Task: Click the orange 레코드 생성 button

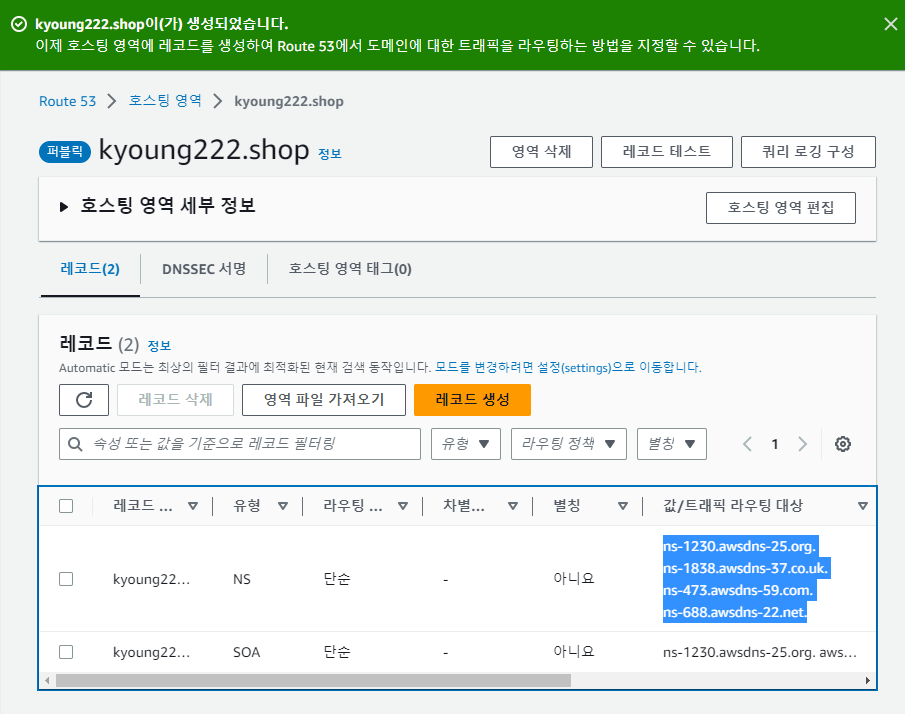Action: pyautogui.click(x=472, y=400)
